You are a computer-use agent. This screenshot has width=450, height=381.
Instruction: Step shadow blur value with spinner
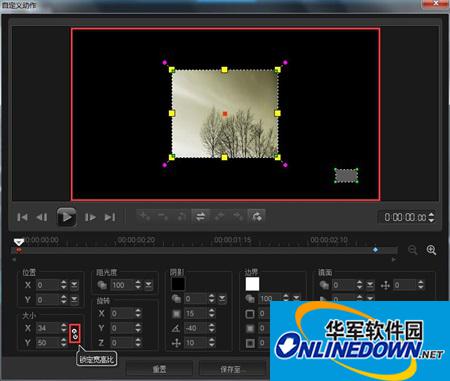pos(212,314)
